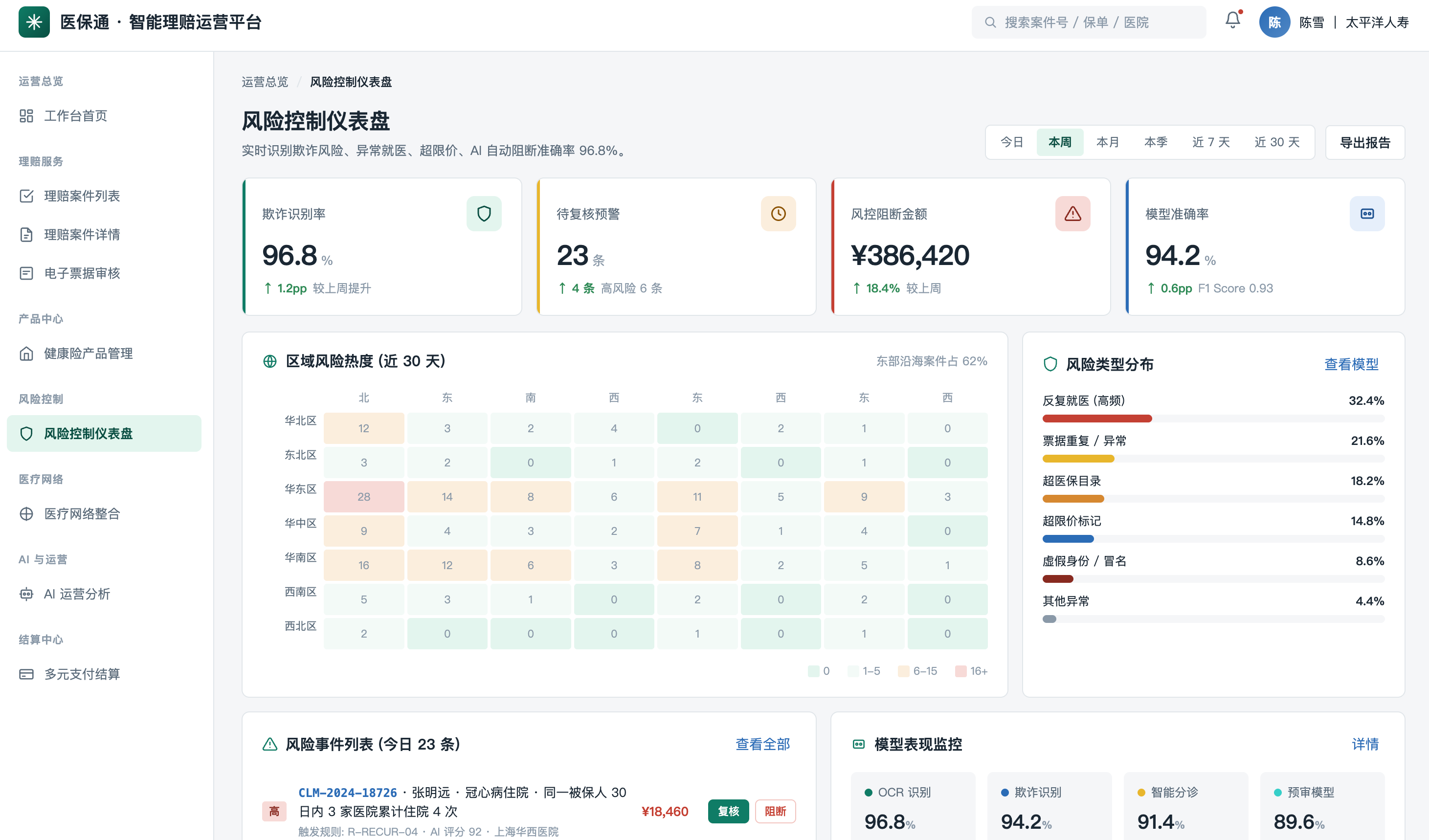Click the clock icon on 待复核预警 card
1429x840 pixels.
[x=778, y=214]
